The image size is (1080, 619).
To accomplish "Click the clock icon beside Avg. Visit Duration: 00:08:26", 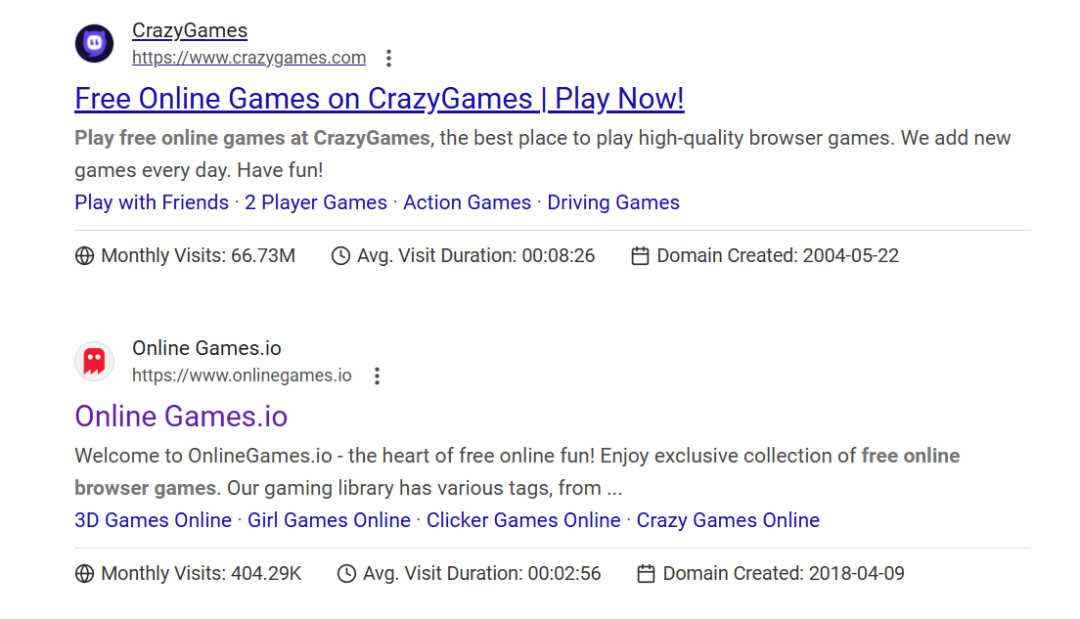I will 340,256.
